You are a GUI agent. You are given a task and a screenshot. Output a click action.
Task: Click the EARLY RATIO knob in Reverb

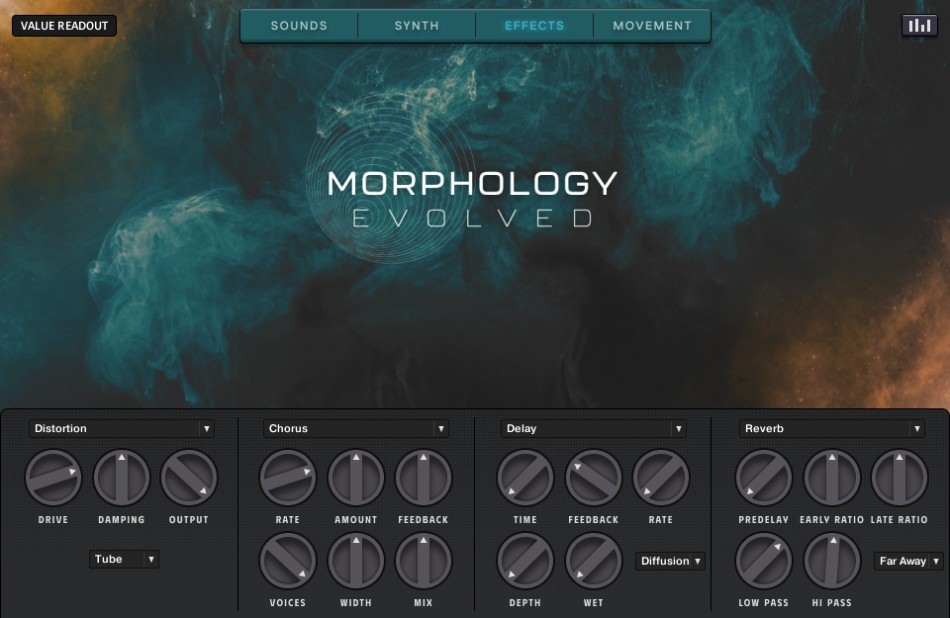coord(831,478)
